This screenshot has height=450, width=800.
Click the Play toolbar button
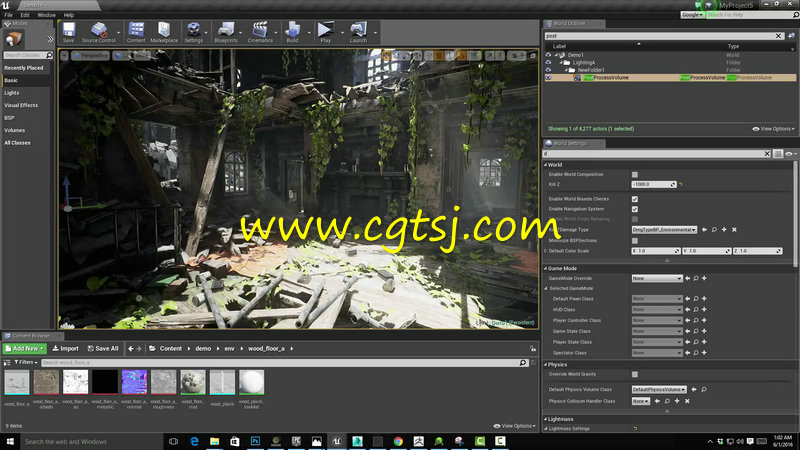click(x=325, y=32)
